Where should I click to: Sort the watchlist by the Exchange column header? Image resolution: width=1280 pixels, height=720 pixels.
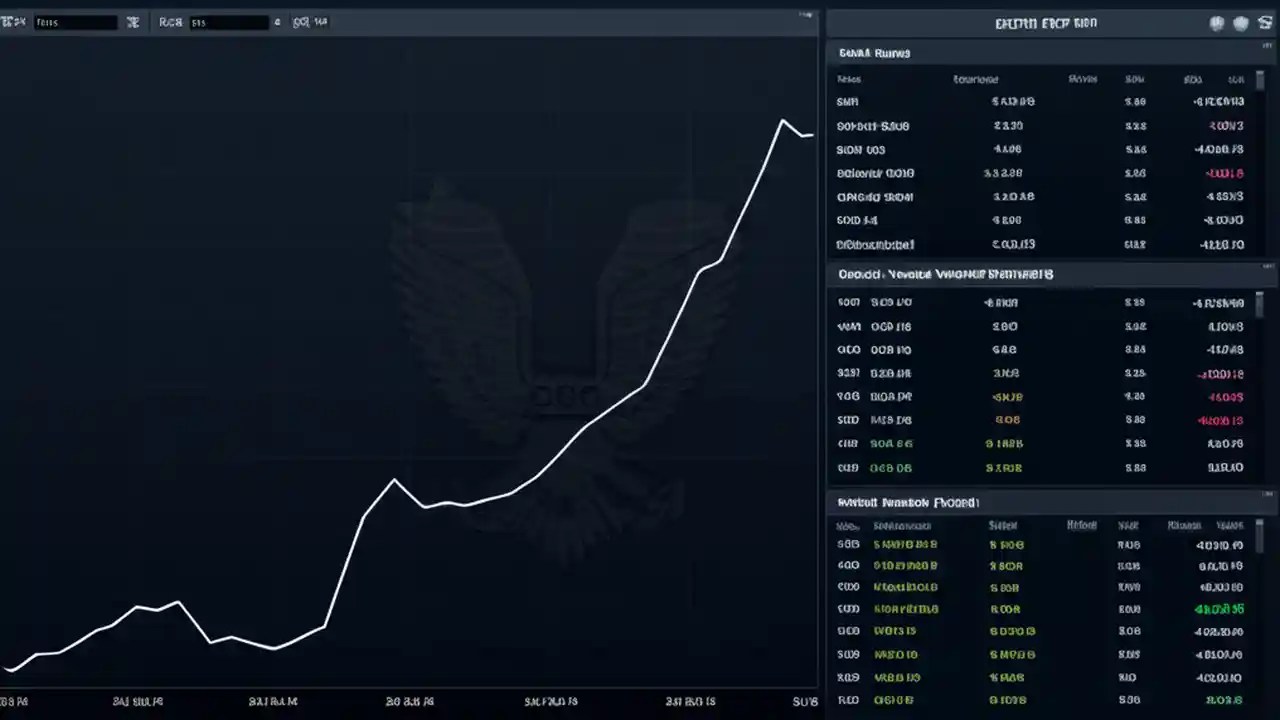[974, 79]
